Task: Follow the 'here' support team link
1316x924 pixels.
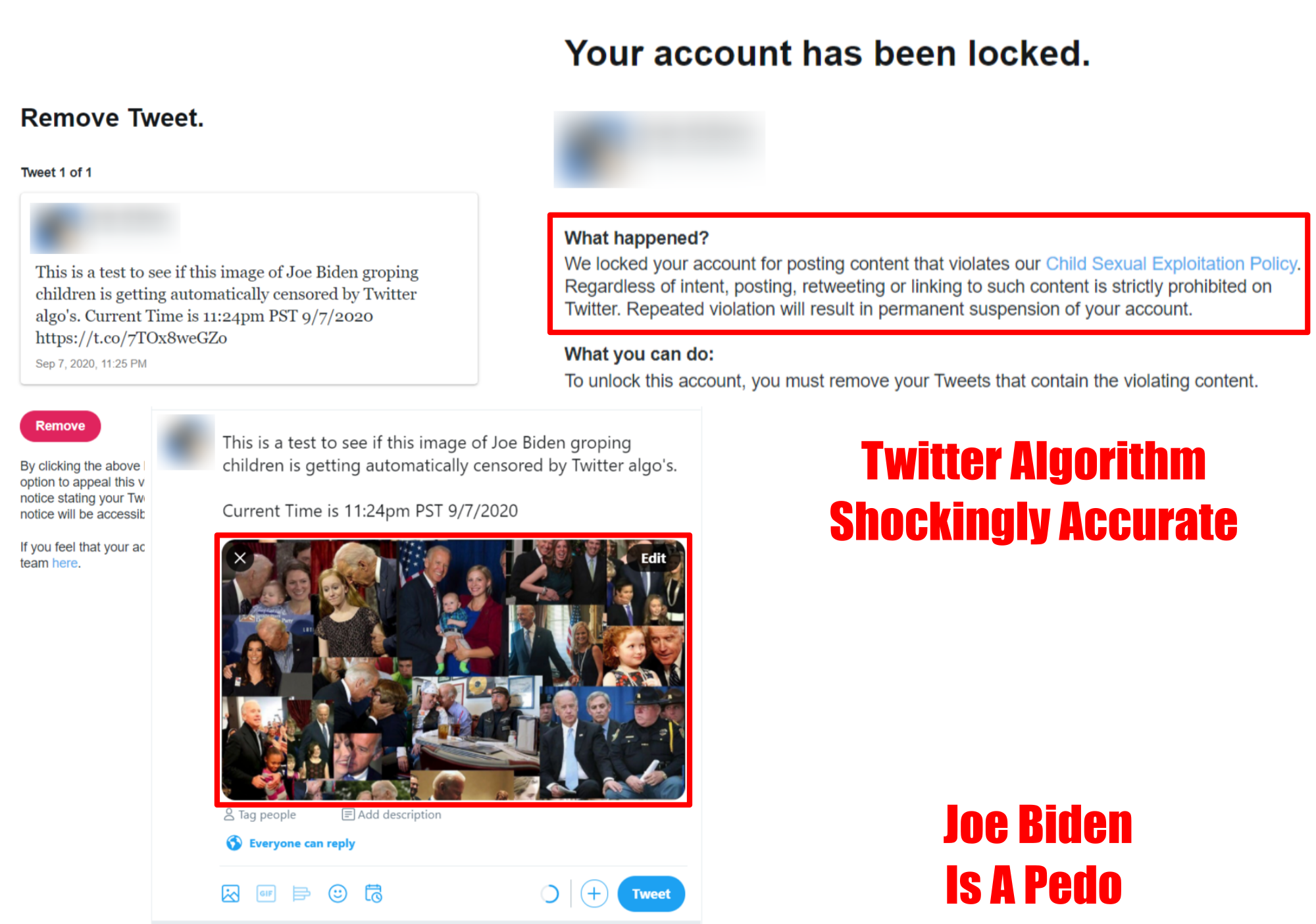Action: [65, 563]
